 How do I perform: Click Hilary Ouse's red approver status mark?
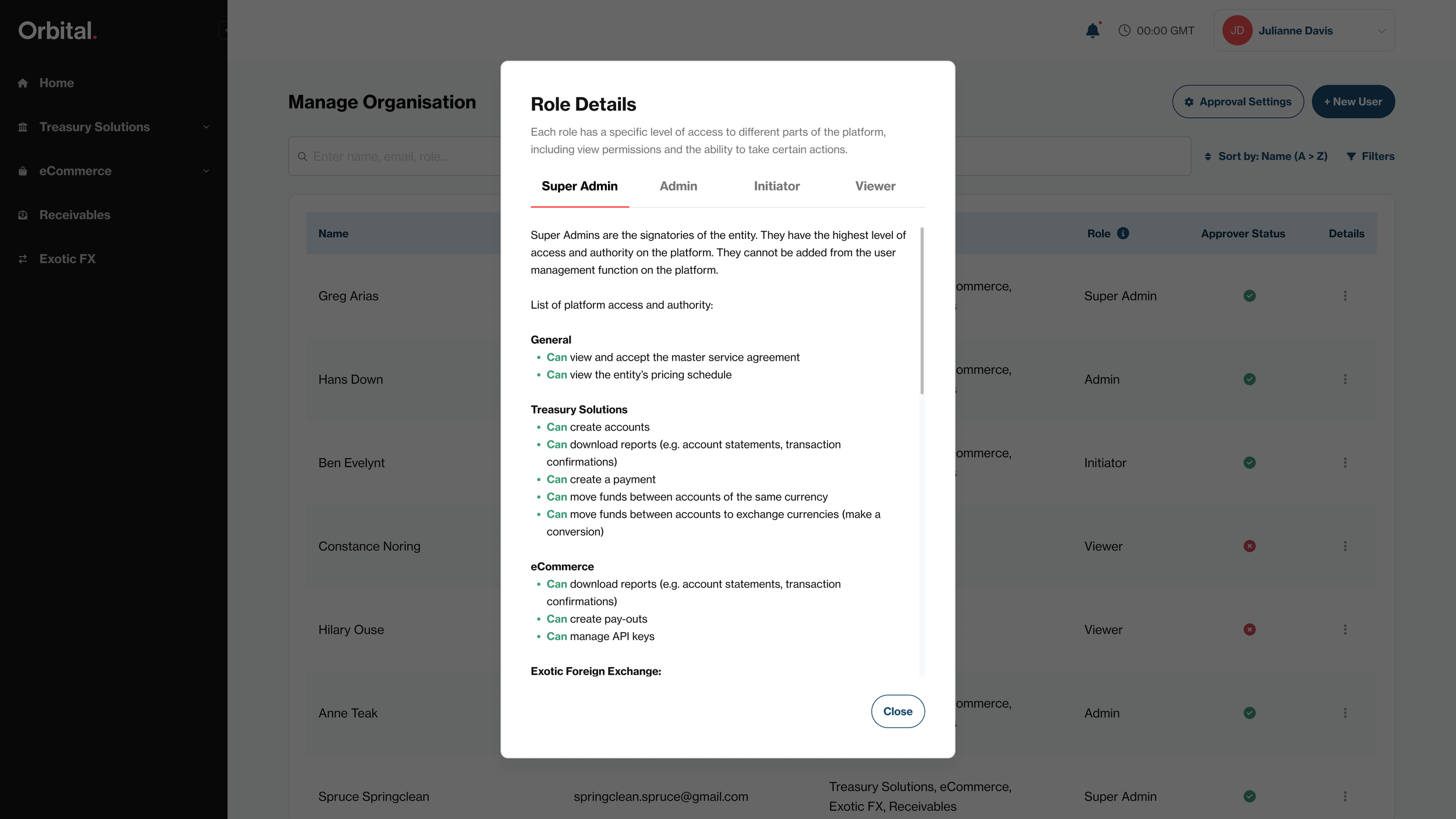(1249, 629)
